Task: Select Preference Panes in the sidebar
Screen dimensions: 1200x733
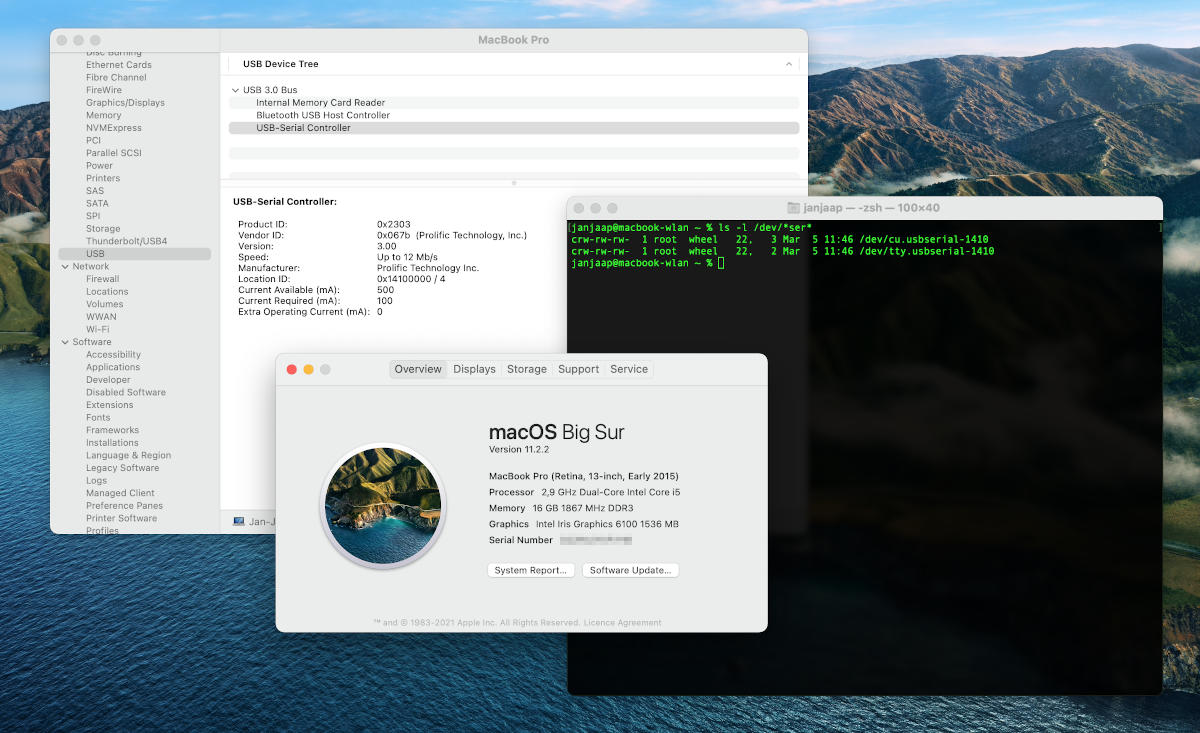Action: point(124,506)
